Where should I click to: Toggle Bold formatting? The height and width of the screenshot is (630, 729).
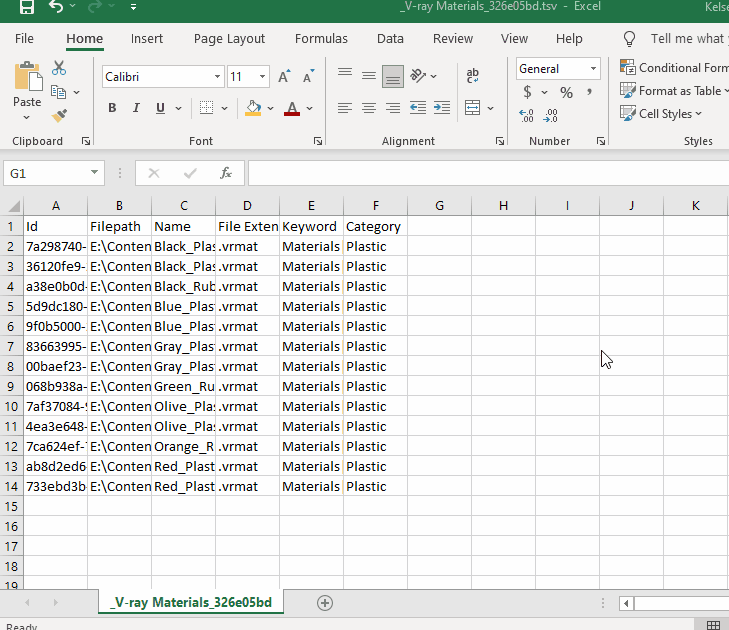pyautogui.click(x=112, y=108)
